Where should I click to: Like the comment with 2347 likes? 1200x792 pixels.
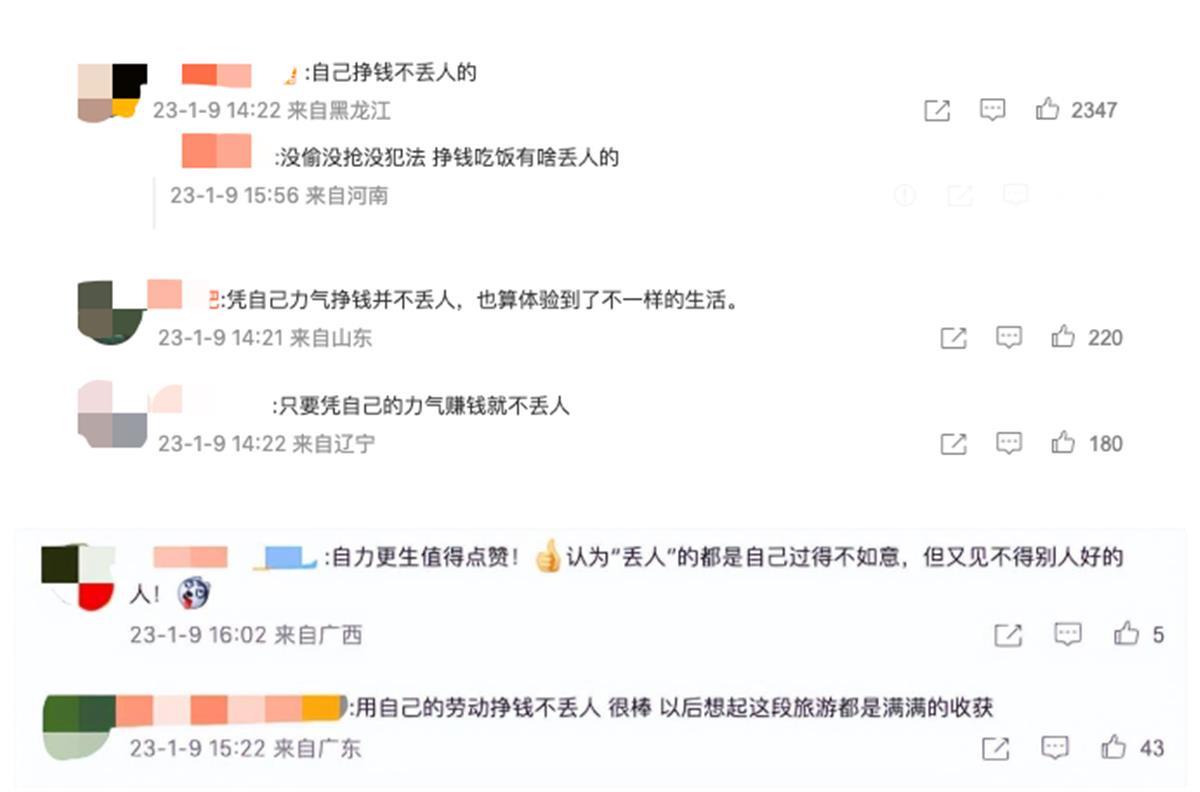tap(1047, 109)
